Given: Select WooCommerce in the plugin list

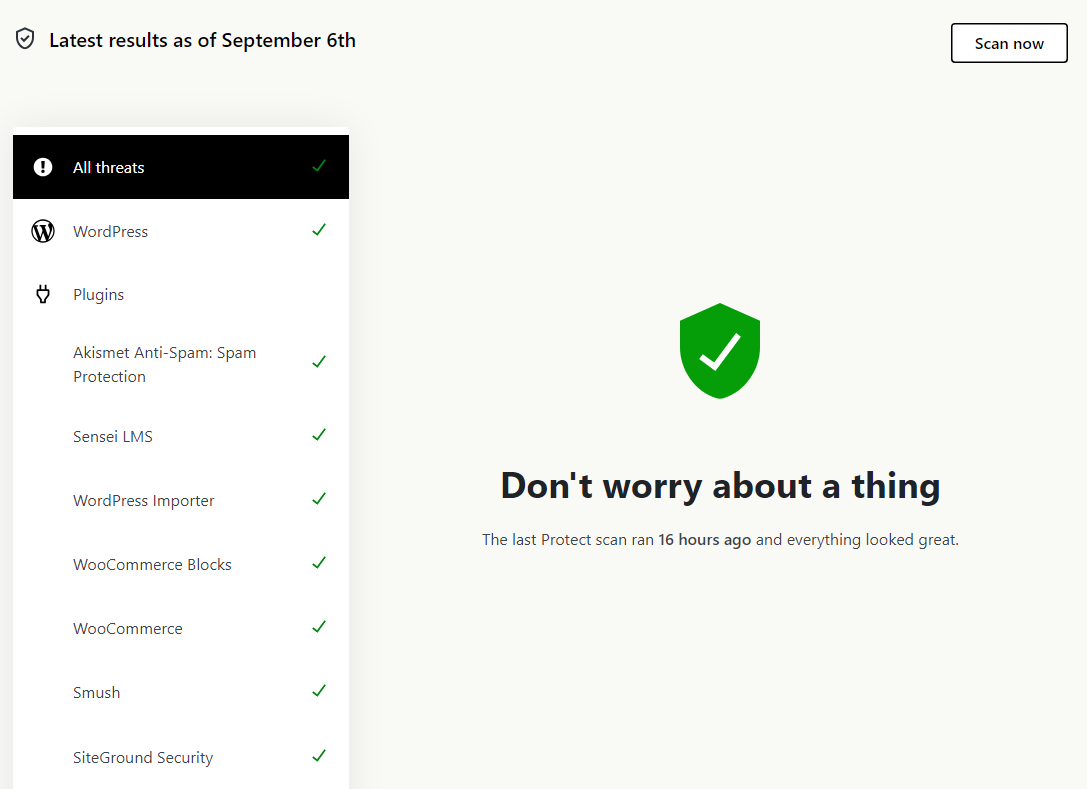Looking at the screenshot, I should (127, 628).
